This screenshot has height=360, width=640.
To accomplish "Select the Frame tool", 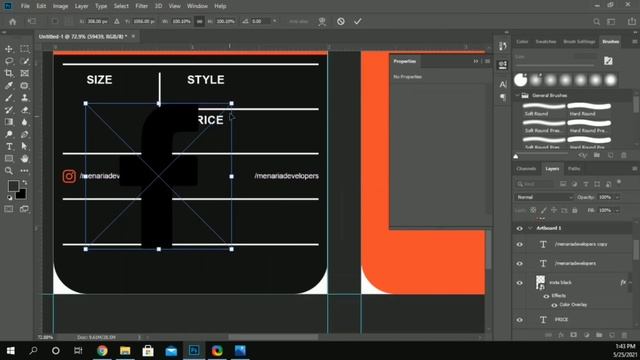I will tap(24, 73).
